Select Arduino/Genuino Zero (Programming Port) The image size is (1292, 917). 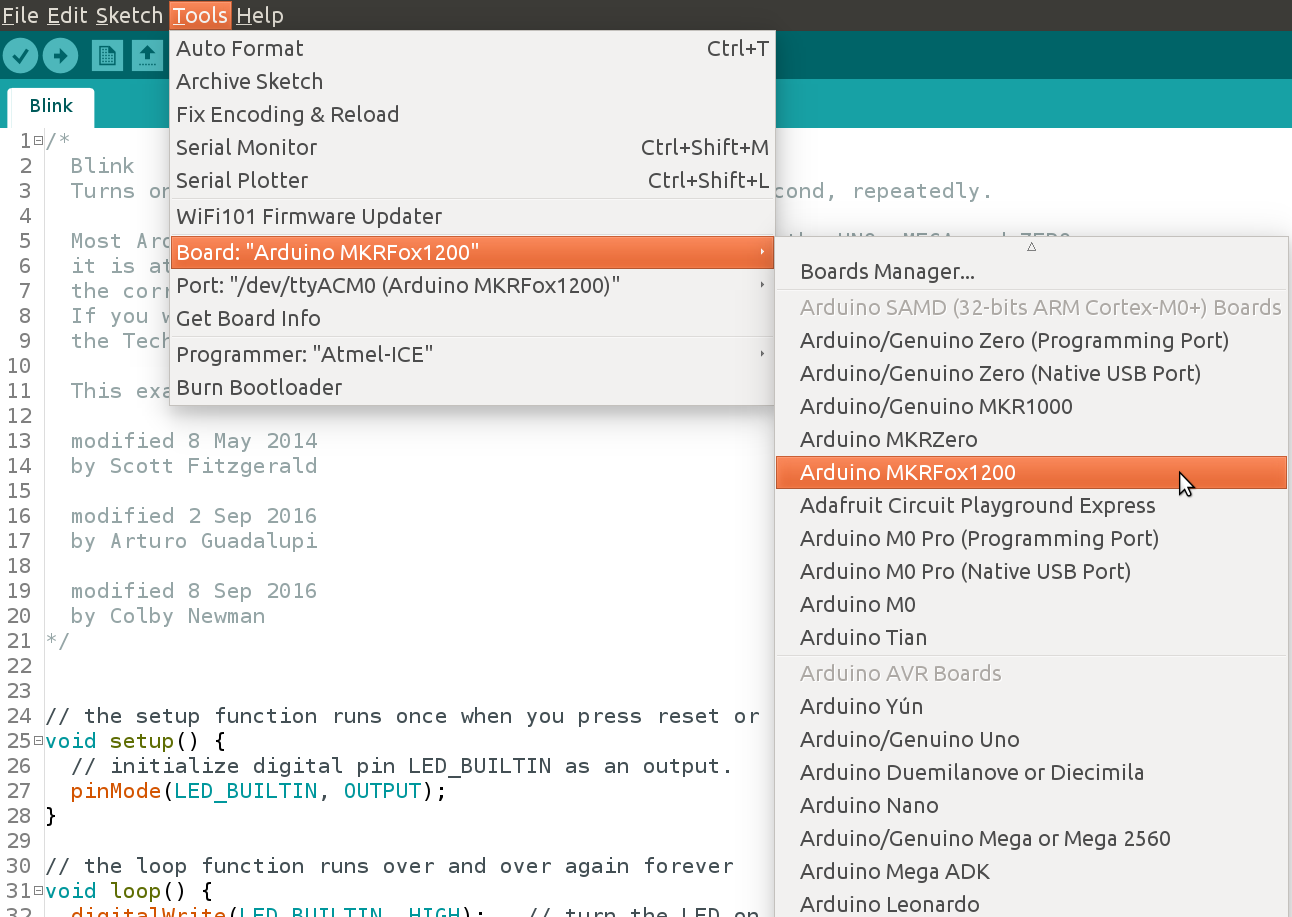pos(1031,340)
